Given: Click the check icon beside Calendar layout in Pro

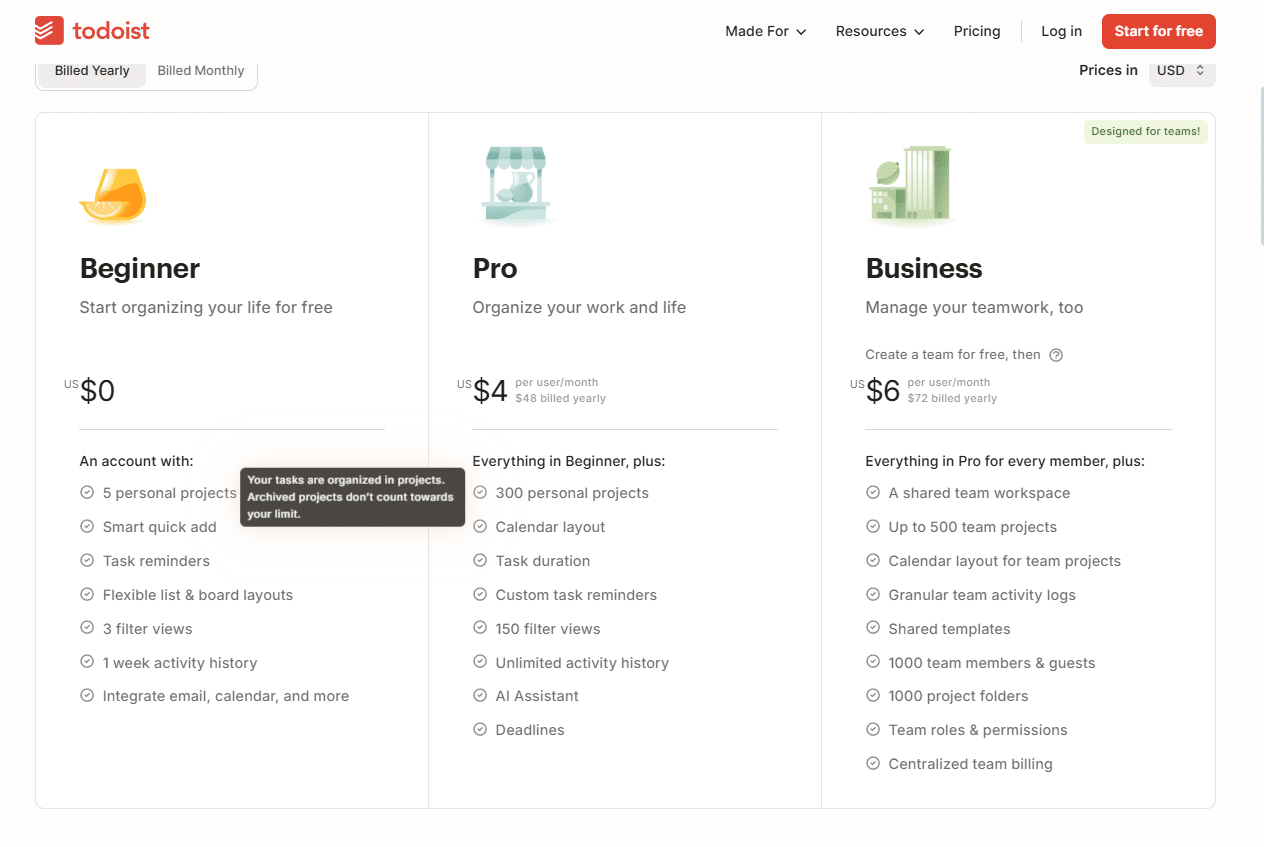Looking at the screenshot, I should [x=480, y=527].
